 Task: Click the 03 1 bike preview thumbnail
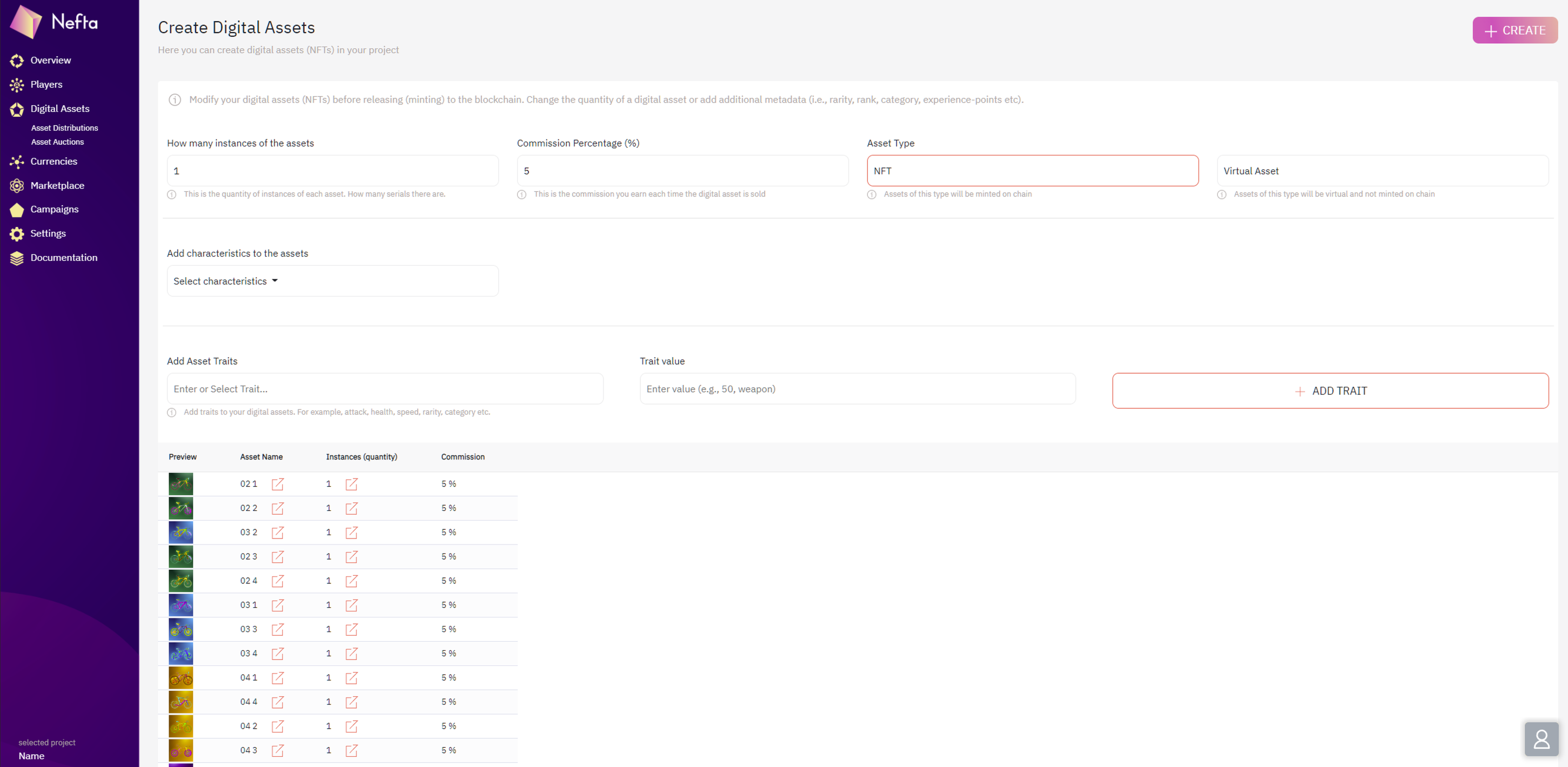pyautogui.click(x=181, y=605)
